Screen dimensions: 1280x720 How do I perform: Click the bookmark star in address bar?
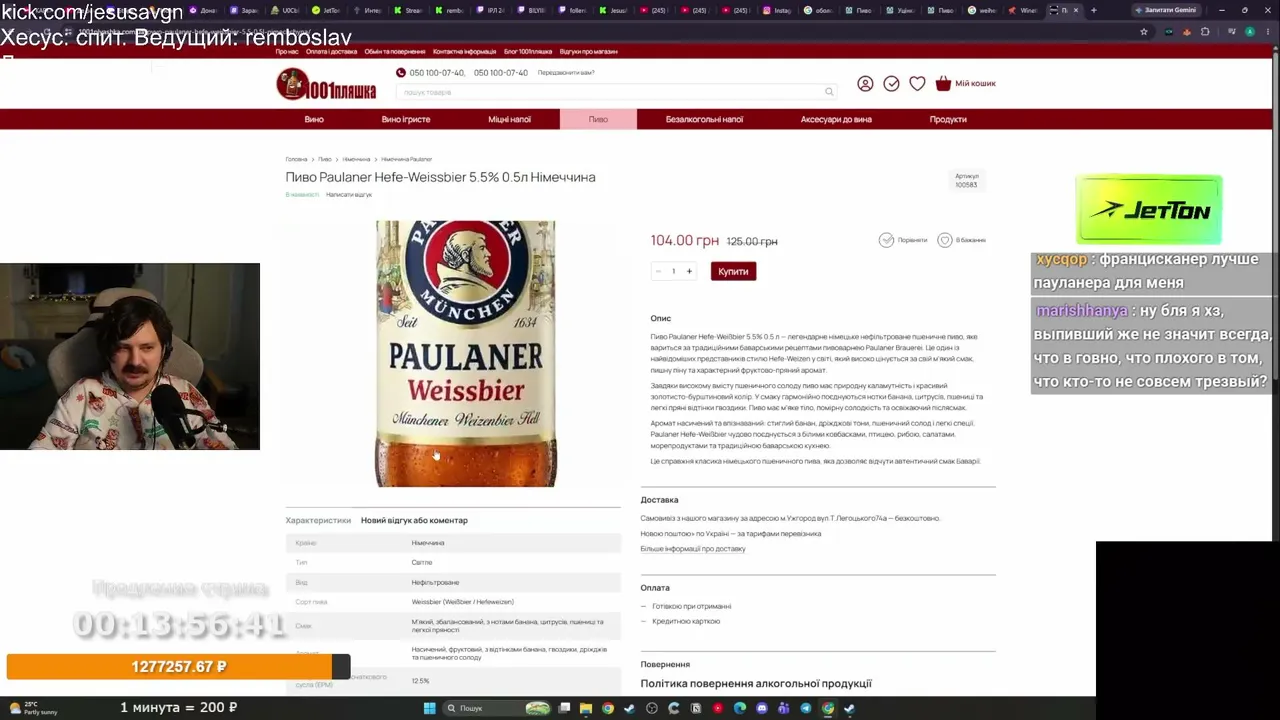click(1144, 31)
